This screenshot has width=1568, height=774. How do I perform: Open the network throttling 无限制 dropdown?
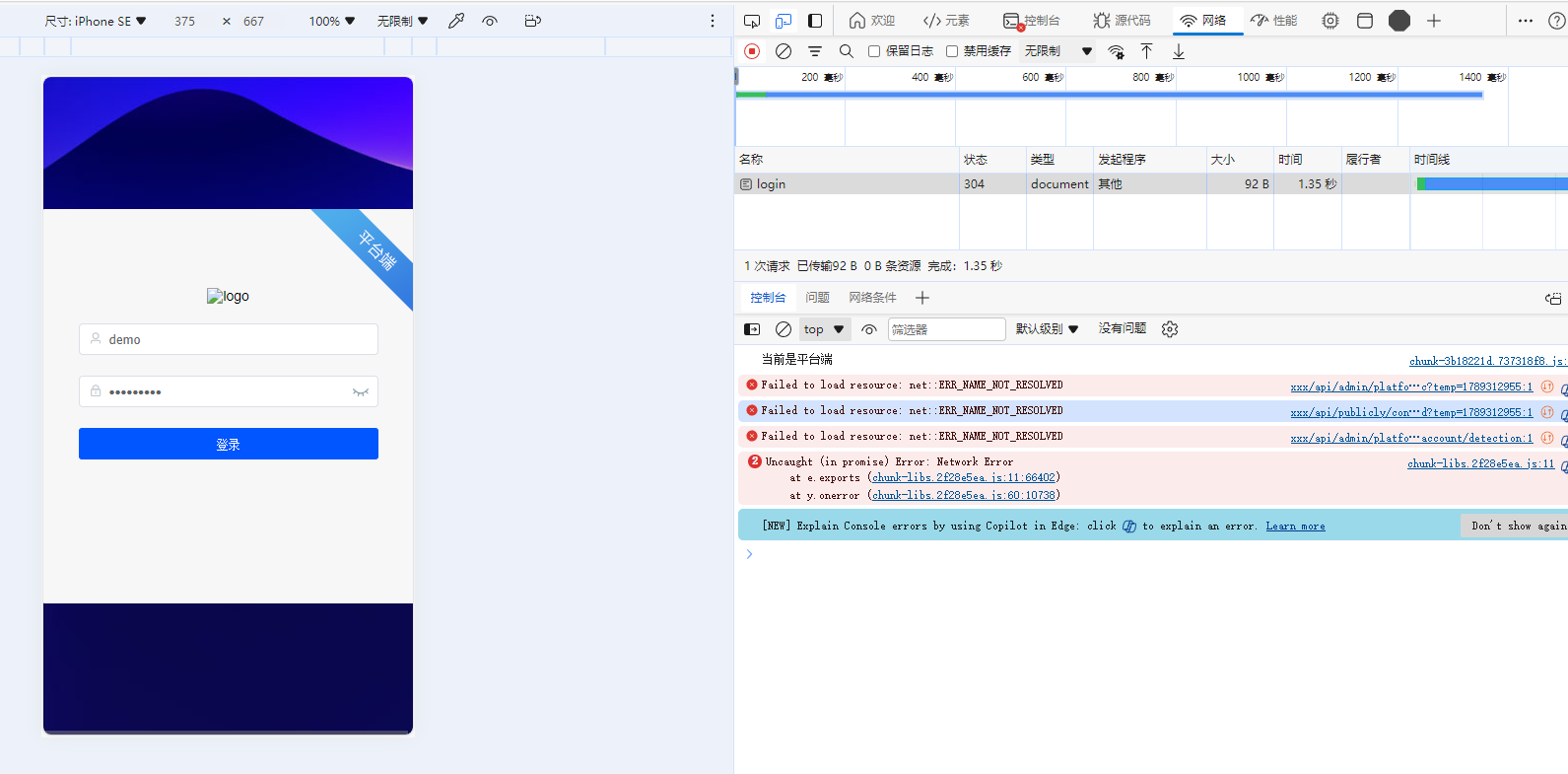[x=1057, y=51]
